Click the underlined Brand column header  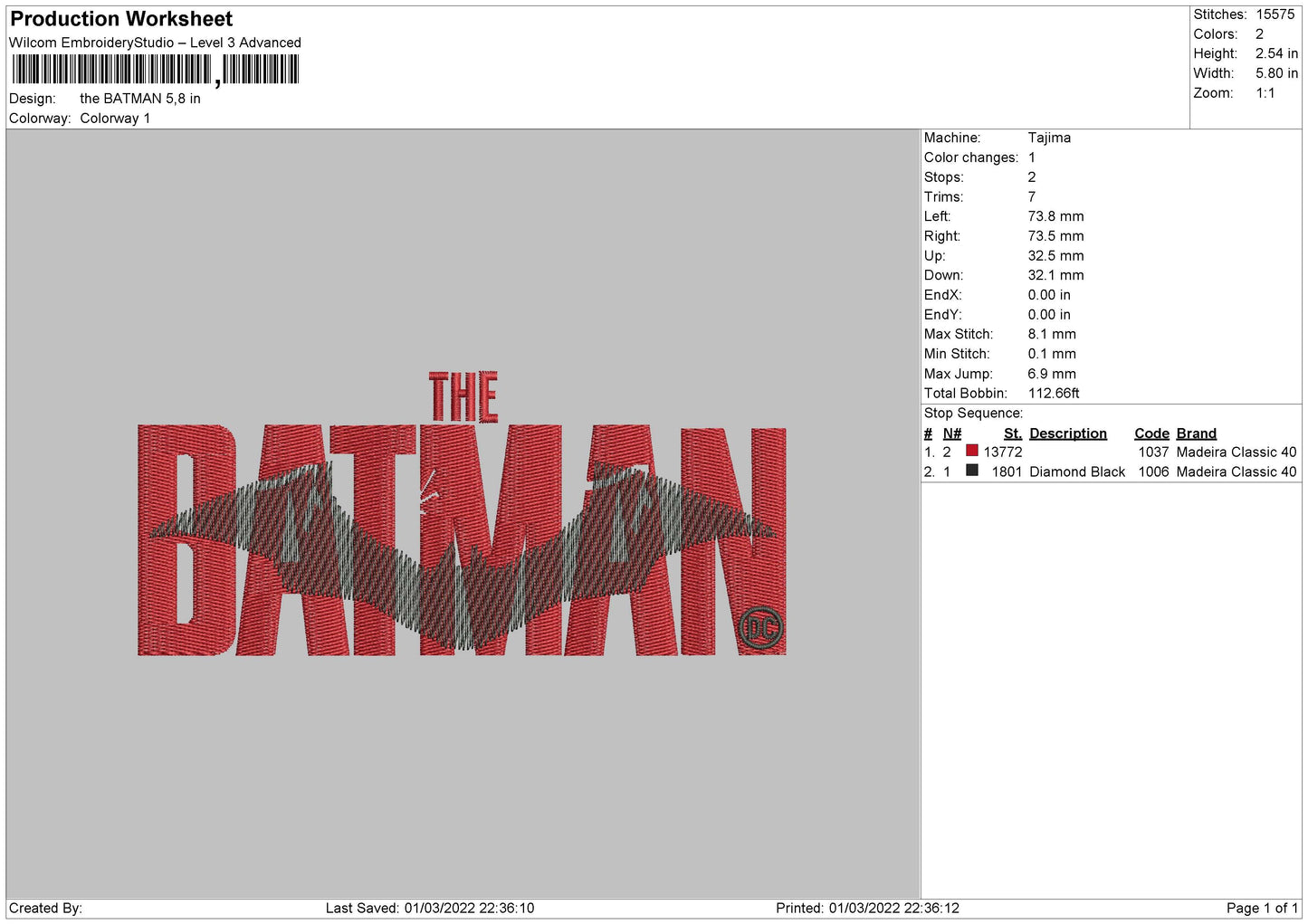1196,433
